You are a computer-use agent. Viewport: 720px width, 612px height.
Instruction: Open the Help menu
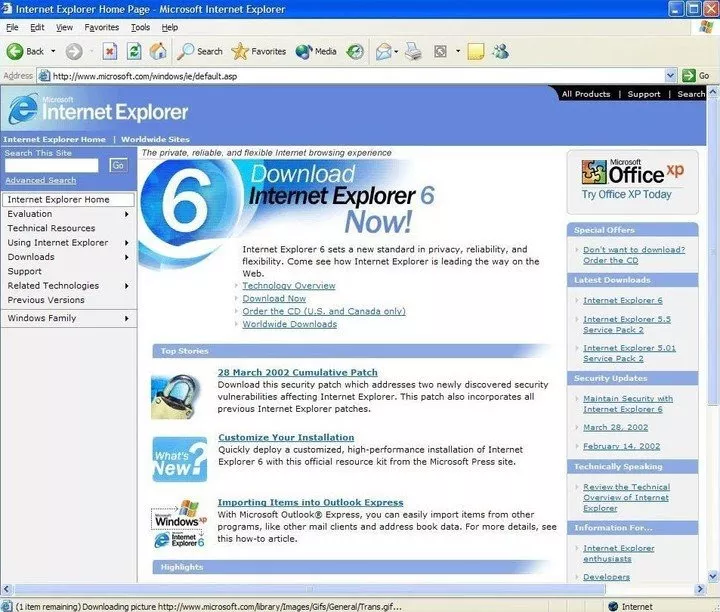169,27
